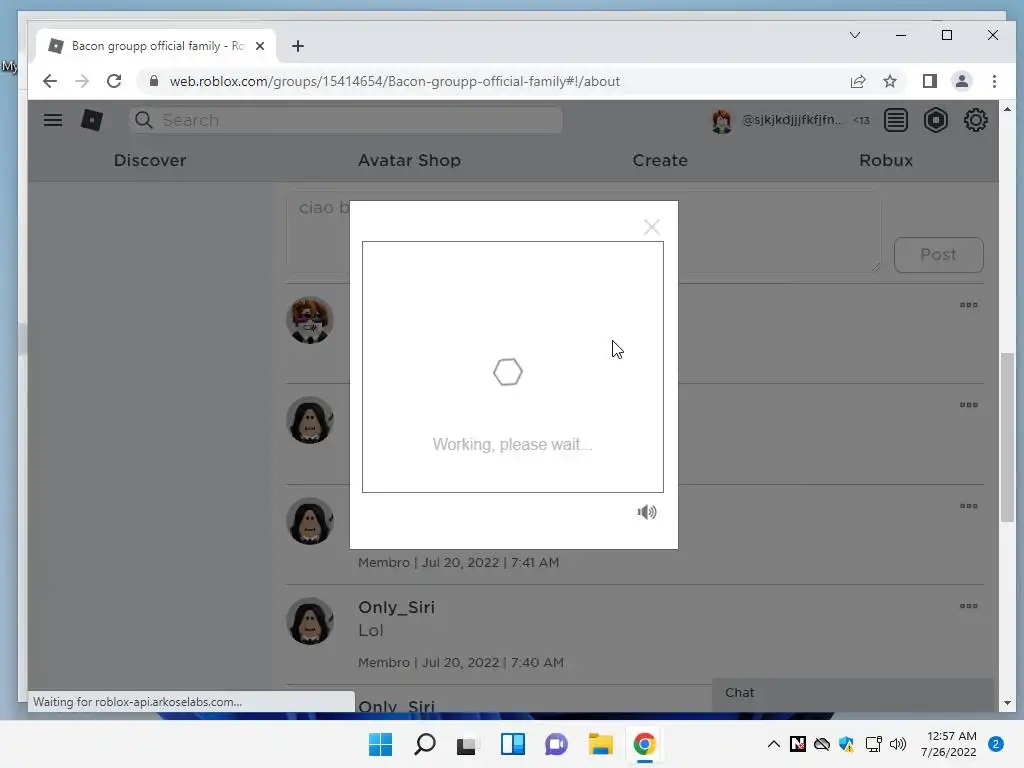Bookmark this page star
The width and height of the screenshot is (1024, 768).
(x=889, y=81)
